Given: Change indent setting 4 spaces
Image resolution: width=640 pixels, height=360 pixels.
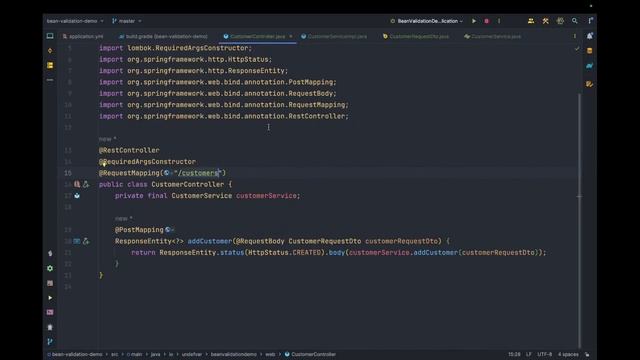Looking at the screenshot, I should [x=568, y=354].
